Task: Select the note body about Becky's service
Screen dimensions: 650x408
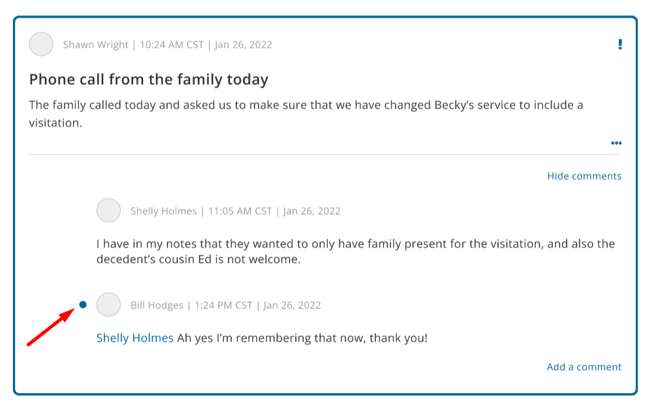Action: coord(306,114)
